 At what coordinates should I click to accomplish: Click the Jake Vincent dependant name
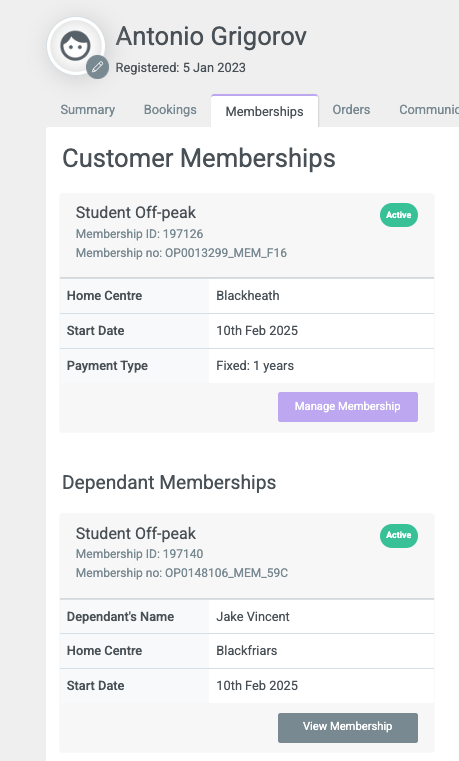coord(253,616)
